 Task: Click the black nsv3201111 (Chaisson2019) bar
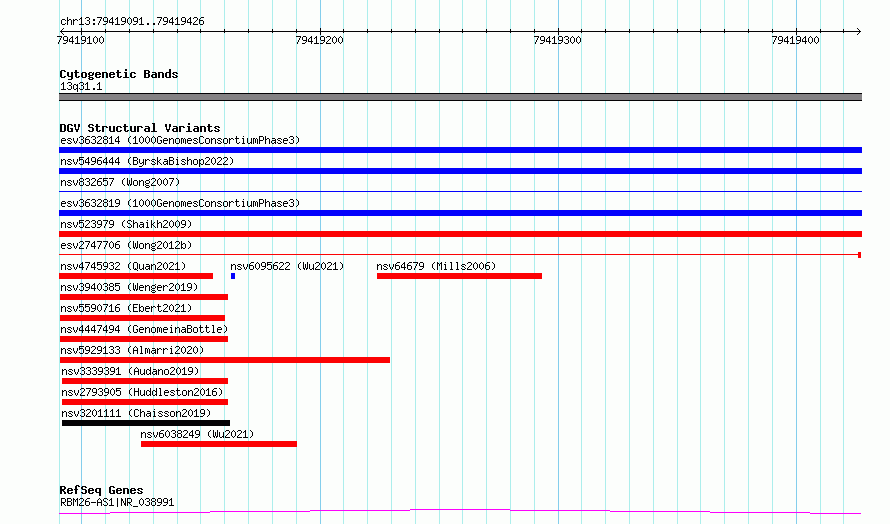[x=146, y=423]
